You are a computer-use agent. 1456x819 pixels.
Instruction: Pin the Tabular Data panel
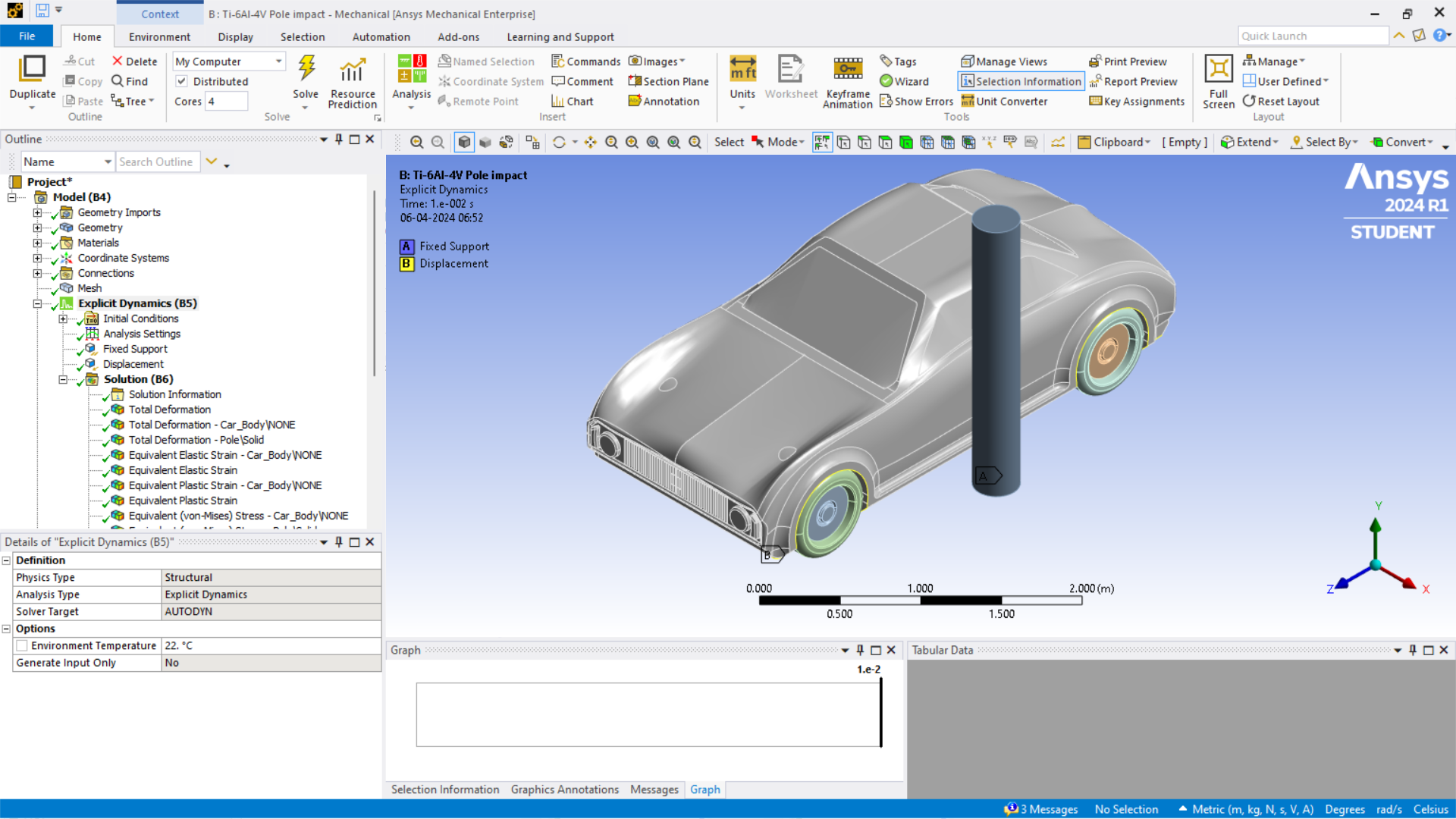point(1413,650)
